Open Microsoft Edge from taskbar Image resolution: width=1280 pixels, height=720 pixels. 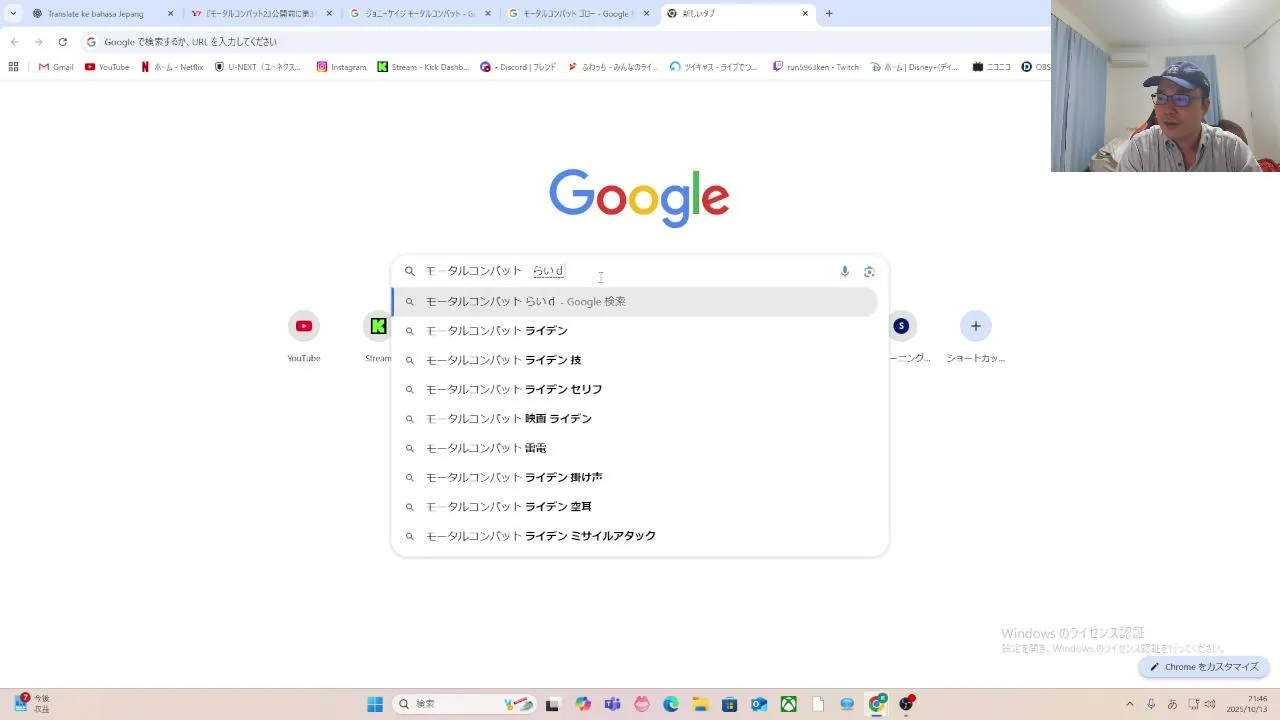tap(671, 704)
